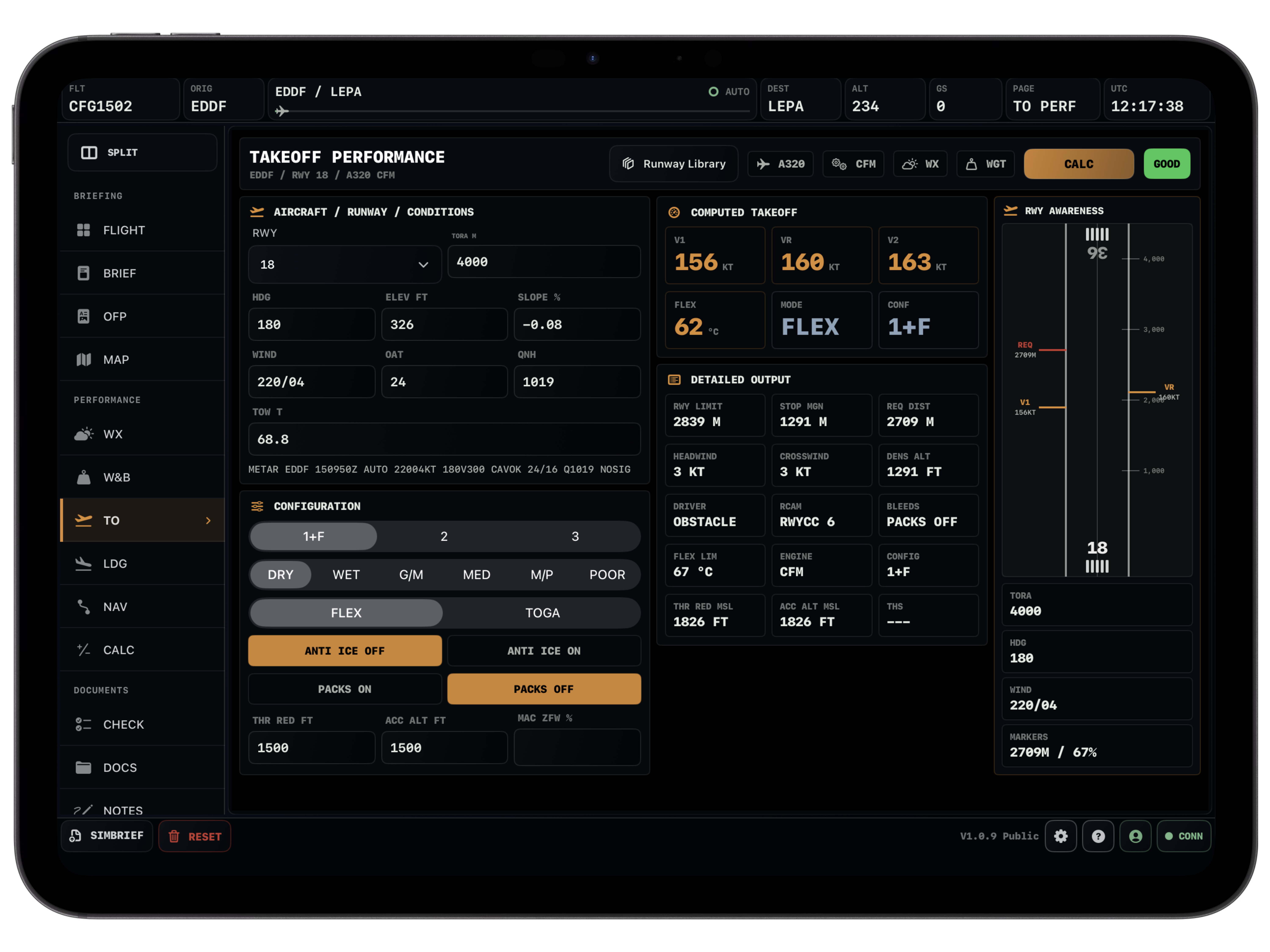Click the SimBrief import icon
This screenshot has height=952, width=1270.
tap(75, 835)
